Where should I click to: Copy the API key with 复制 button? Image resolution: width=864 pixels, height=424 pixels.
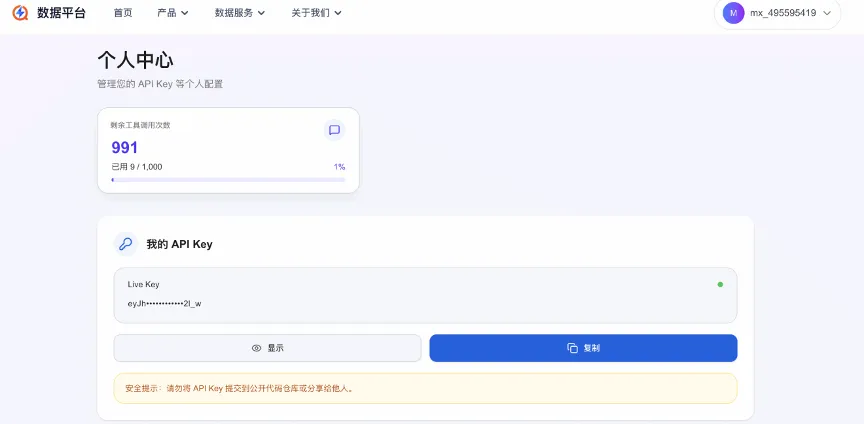point(583,348)
